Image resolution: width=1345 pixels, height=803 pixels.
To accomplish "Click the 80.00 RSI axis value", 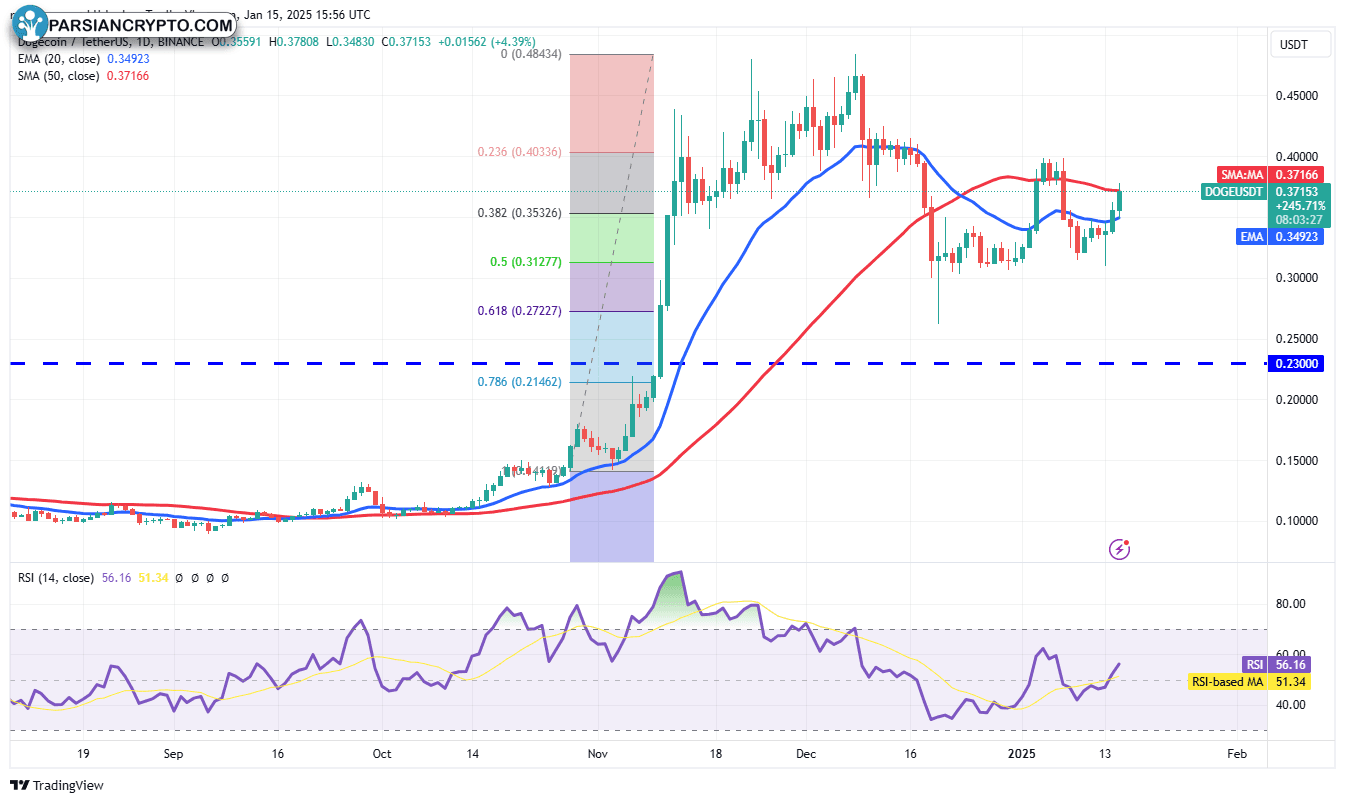I will pos(1291,604).
